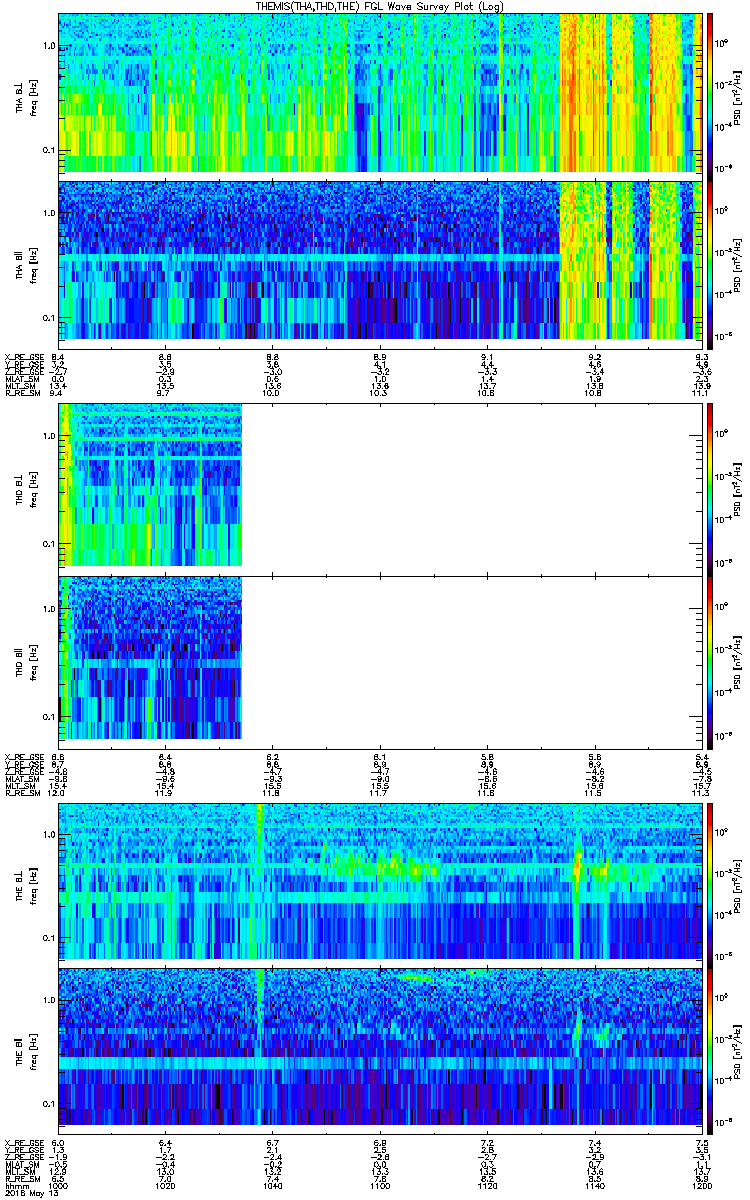
Task: Click the color bar beside the THD perpendicular panel
Action: (711, 485)
